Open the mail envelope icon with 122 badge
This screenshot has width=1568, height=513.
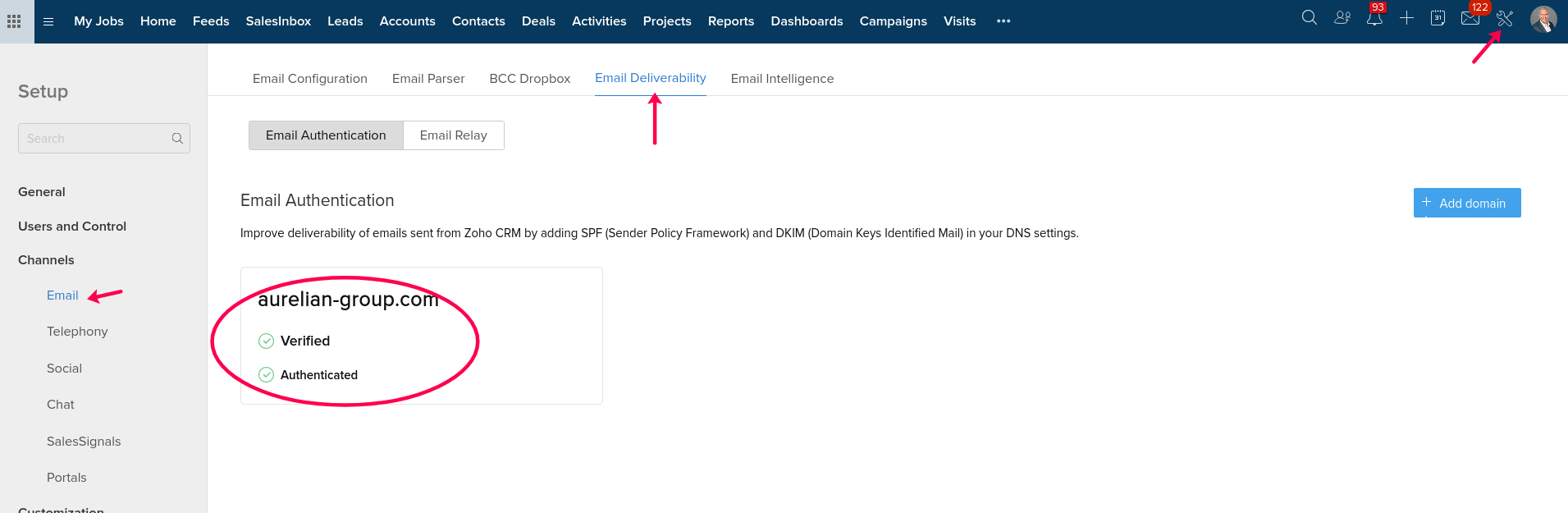tap(1470, 18)
